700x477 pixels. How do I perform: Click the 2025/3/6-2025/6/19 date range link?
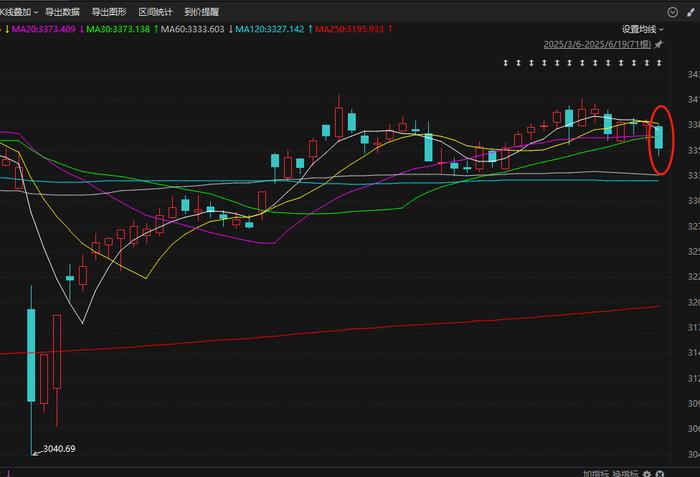[x=597, y=45]
